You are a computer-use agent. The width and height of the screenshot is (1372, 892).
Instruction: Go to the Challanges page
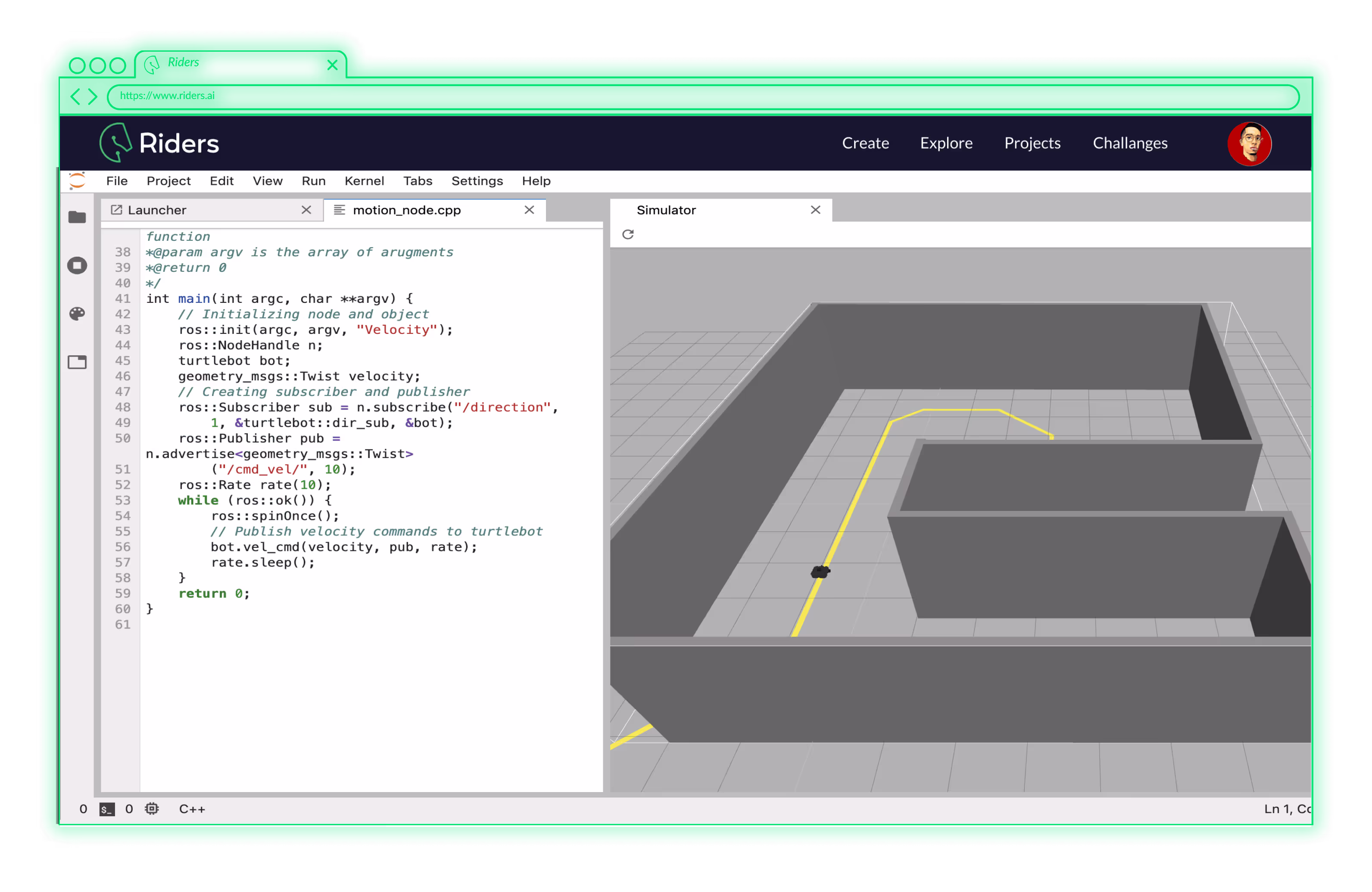pos(1130,143)
